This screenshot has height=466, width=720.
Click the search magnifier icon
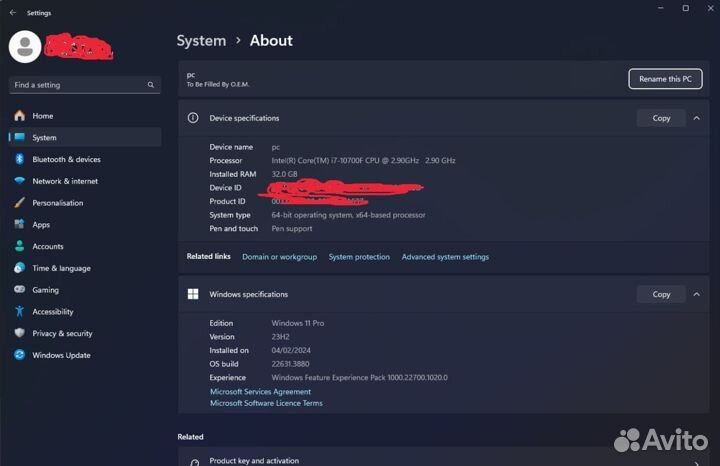(x=151, y=85)
